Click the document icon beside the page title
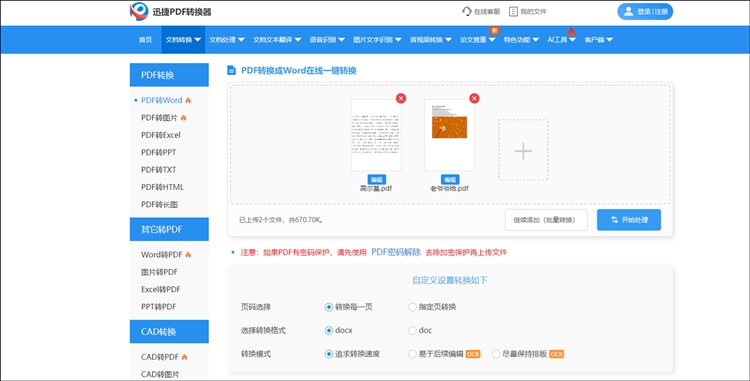 click(232, 71)
